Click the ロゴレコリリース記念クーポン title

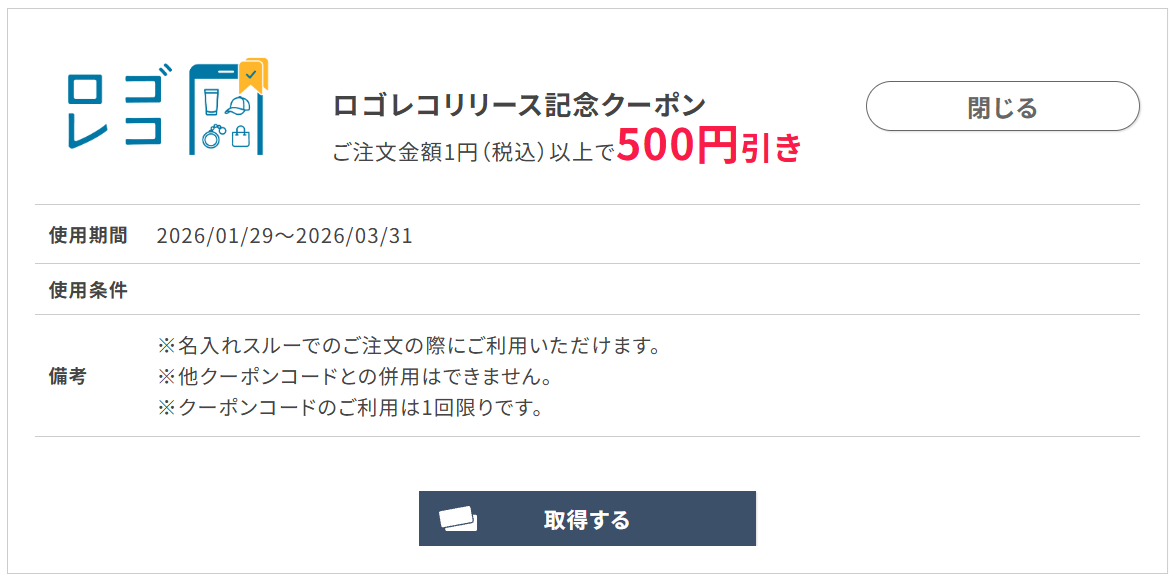(519, 105)
